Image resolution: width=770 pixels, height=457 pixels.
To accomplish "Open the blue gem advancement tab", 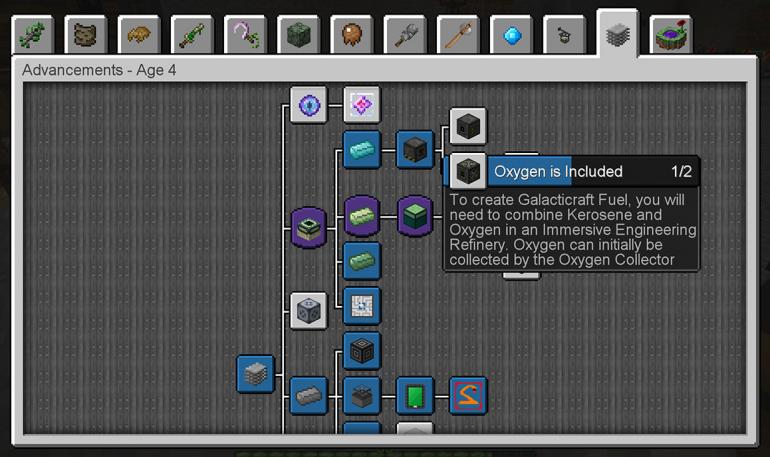I will click(511, 35).
